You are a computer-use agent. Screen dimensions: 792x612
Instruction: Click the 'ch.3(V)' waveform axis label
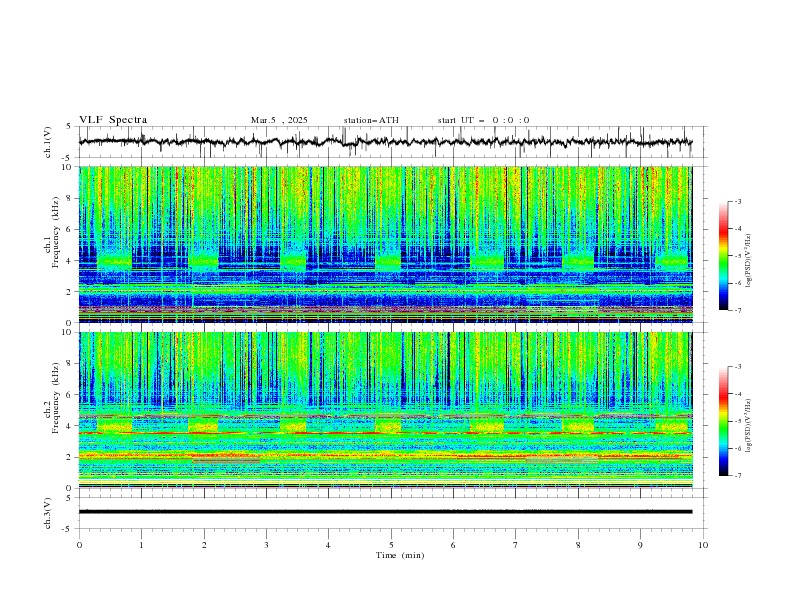pyautogui.click(x=48, y=513)
